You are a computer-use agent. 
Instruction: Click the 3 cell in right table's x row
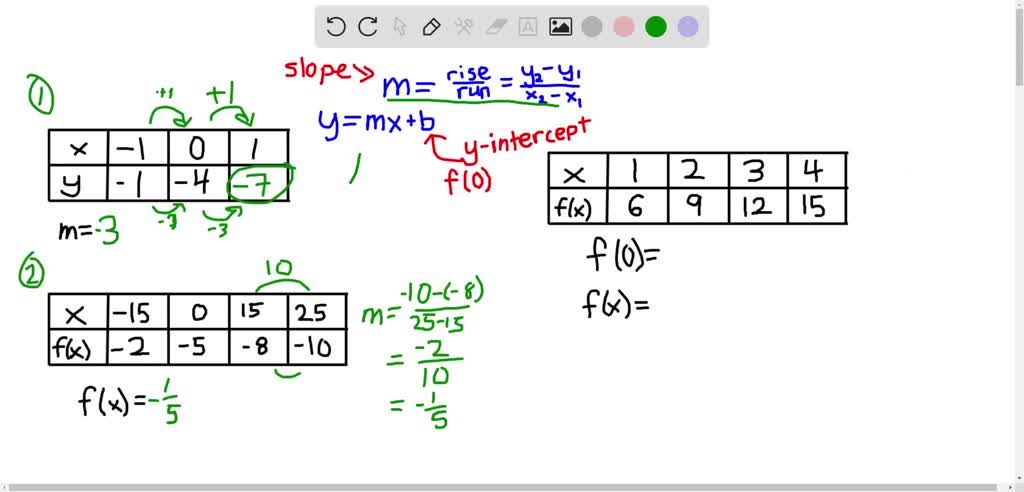click(758, 172)
